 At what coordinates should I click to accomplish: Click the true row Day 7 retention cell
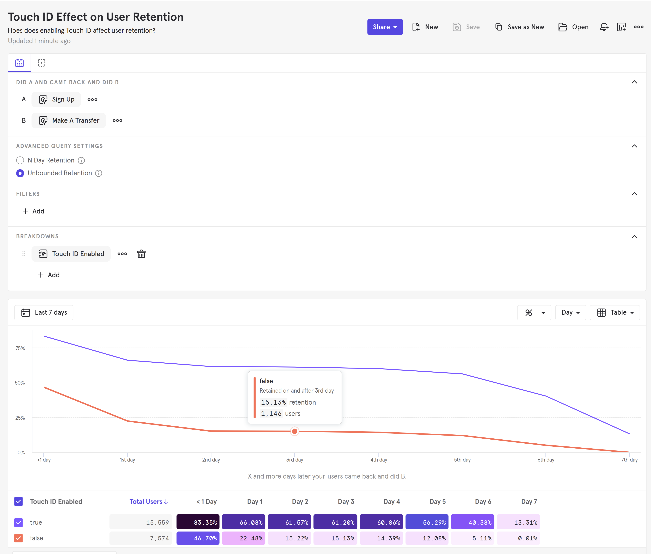pyautogui.click(x=518, y=522)
